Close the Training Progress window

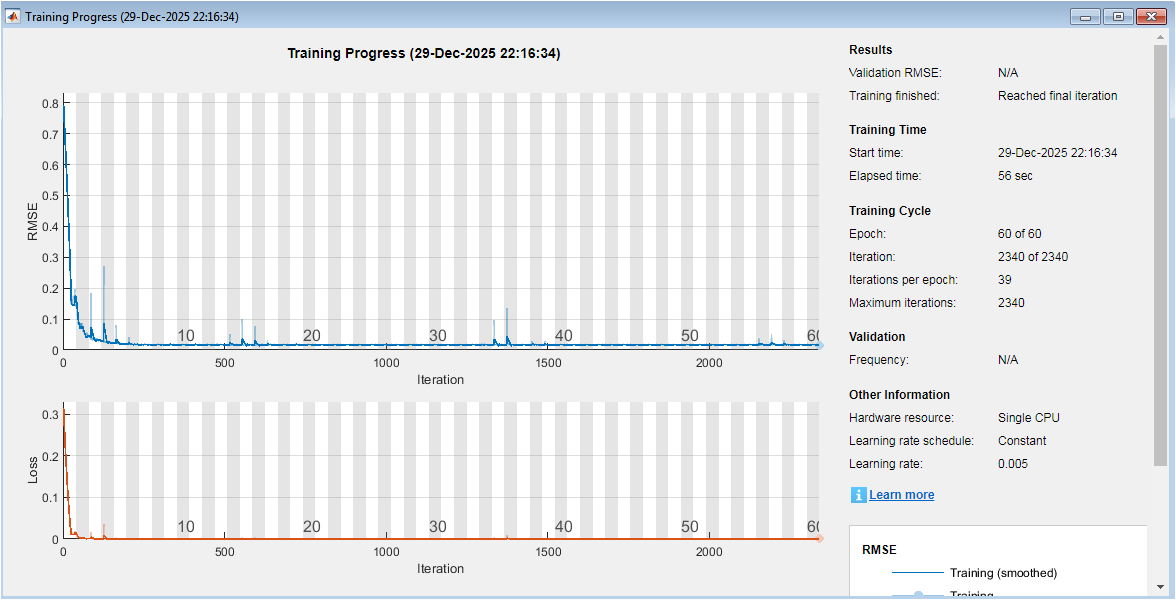[1150, 17]
